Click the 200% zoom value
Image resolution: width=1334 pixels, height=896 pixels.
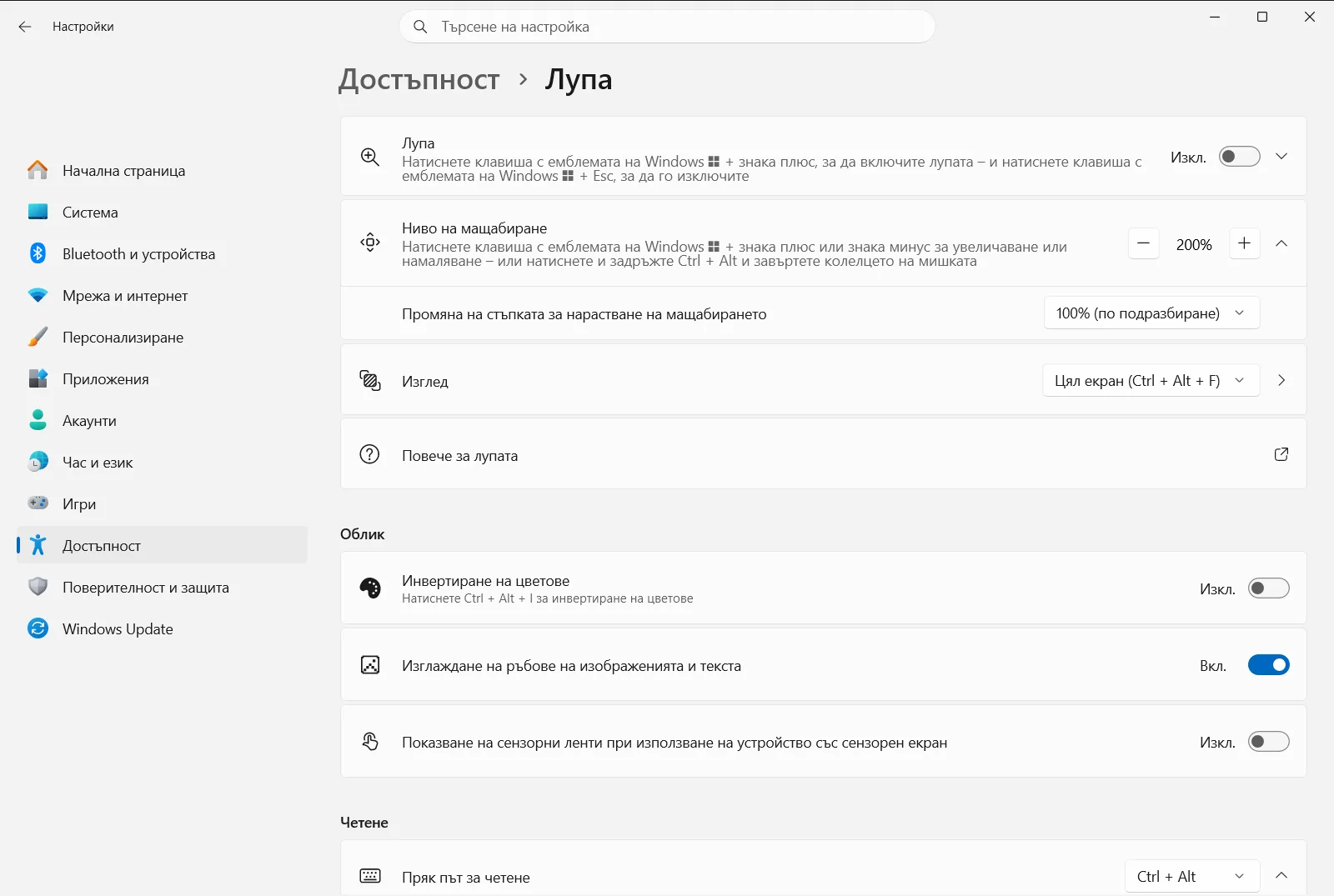pos(1194,244)
